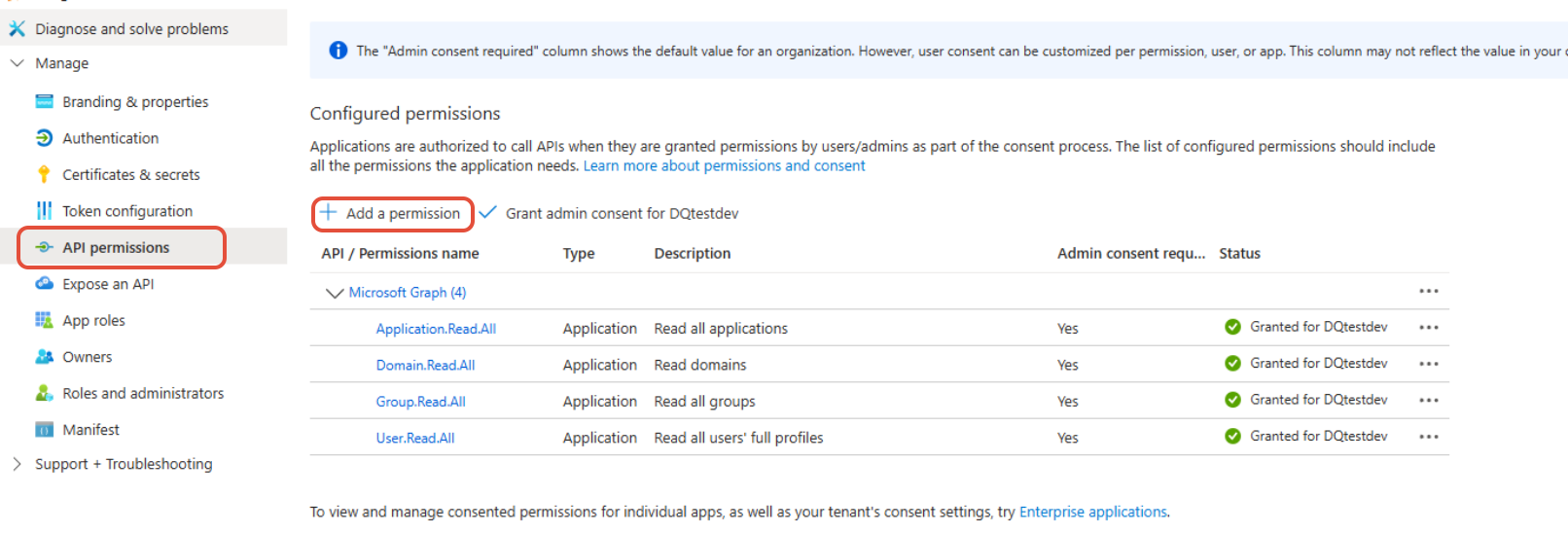Go to Authentication settings

pos(110,138)
